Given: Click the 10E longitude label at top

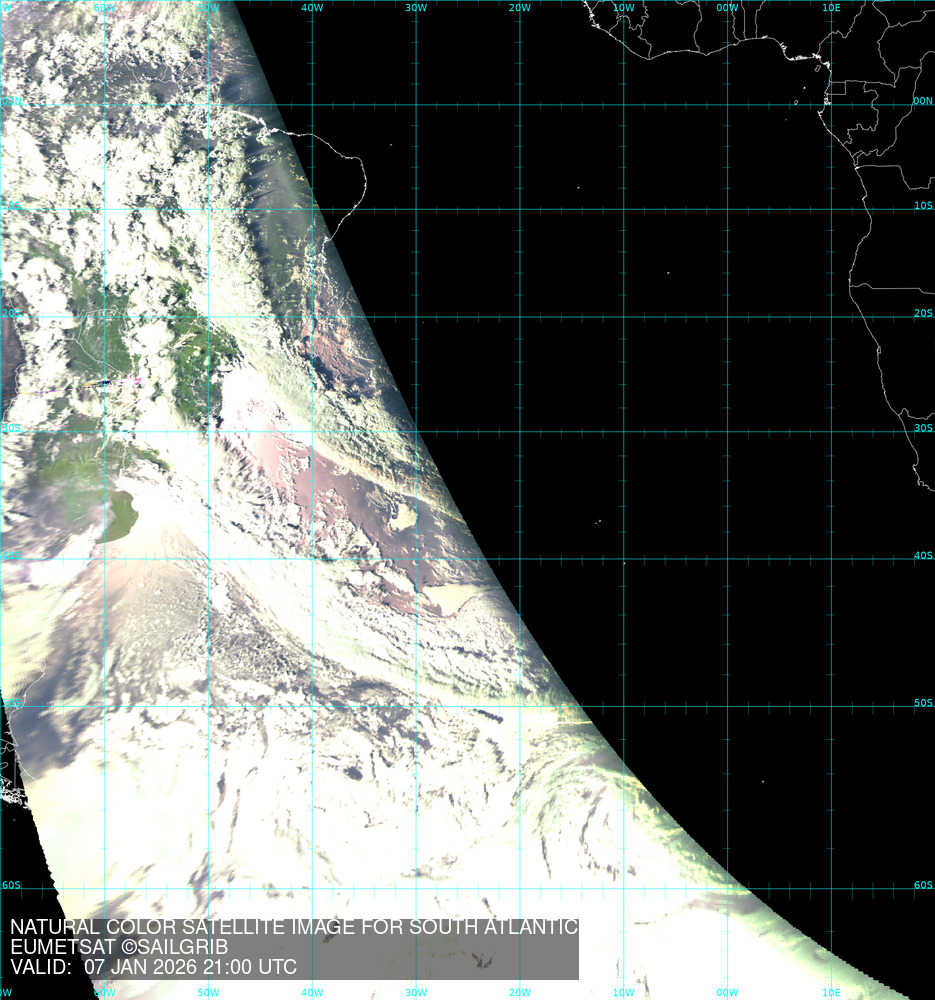Looking at the screenshot, I should click(x=830, y=8).
